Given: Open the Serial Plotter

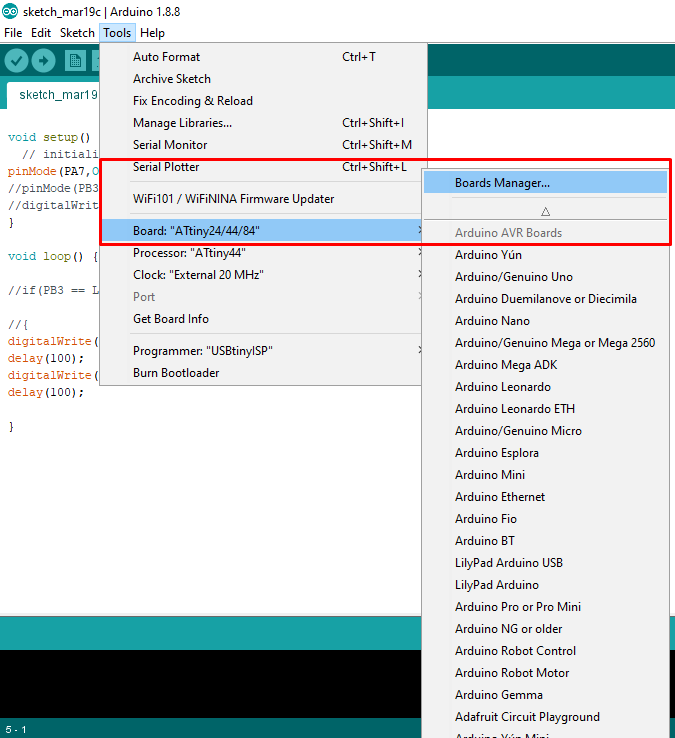Looking at the screenshot, I should [264, 167].
